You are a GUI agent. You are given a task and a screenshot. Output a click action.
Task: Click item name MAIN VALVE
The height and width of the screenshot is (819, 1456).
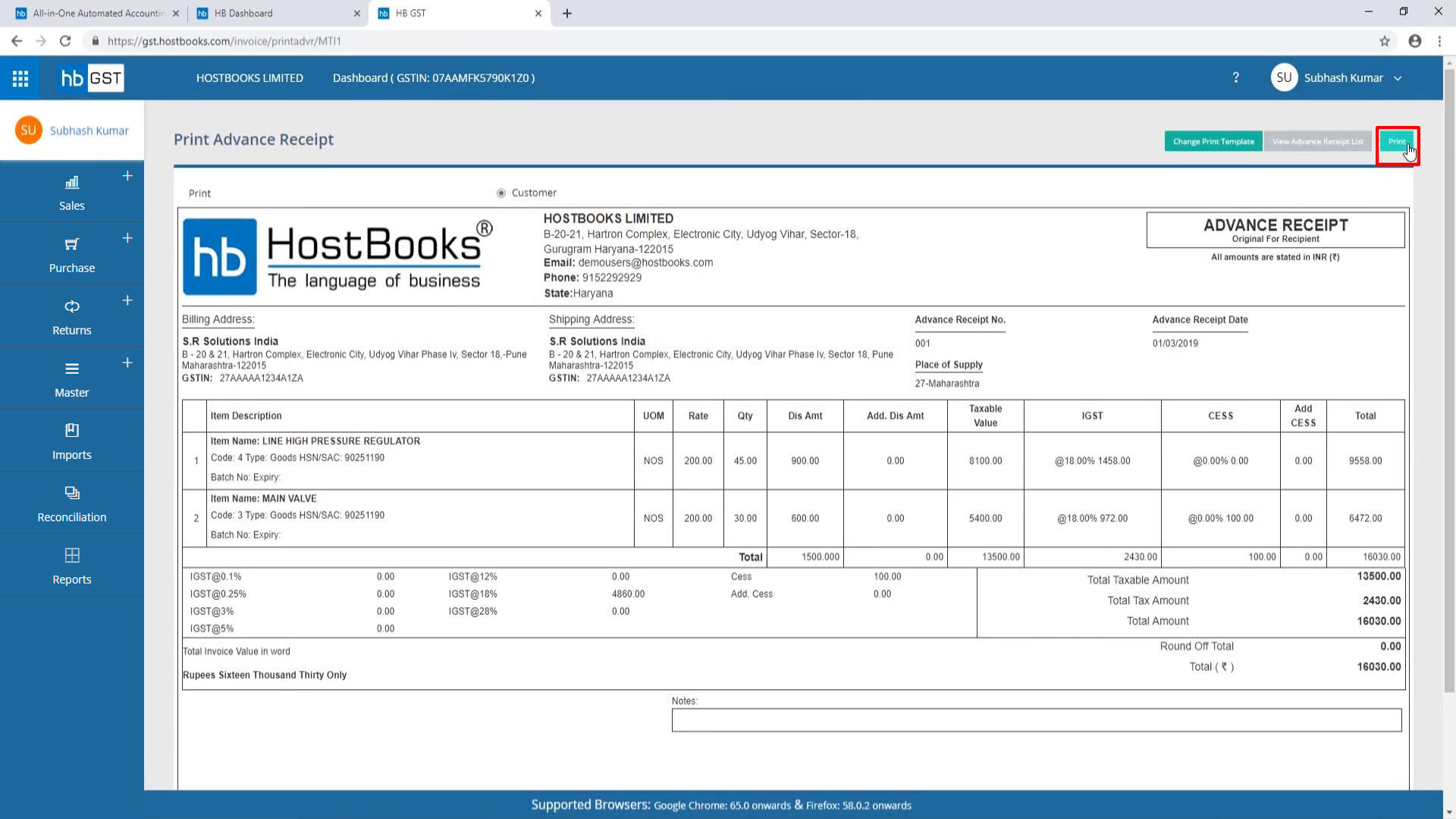290,499
